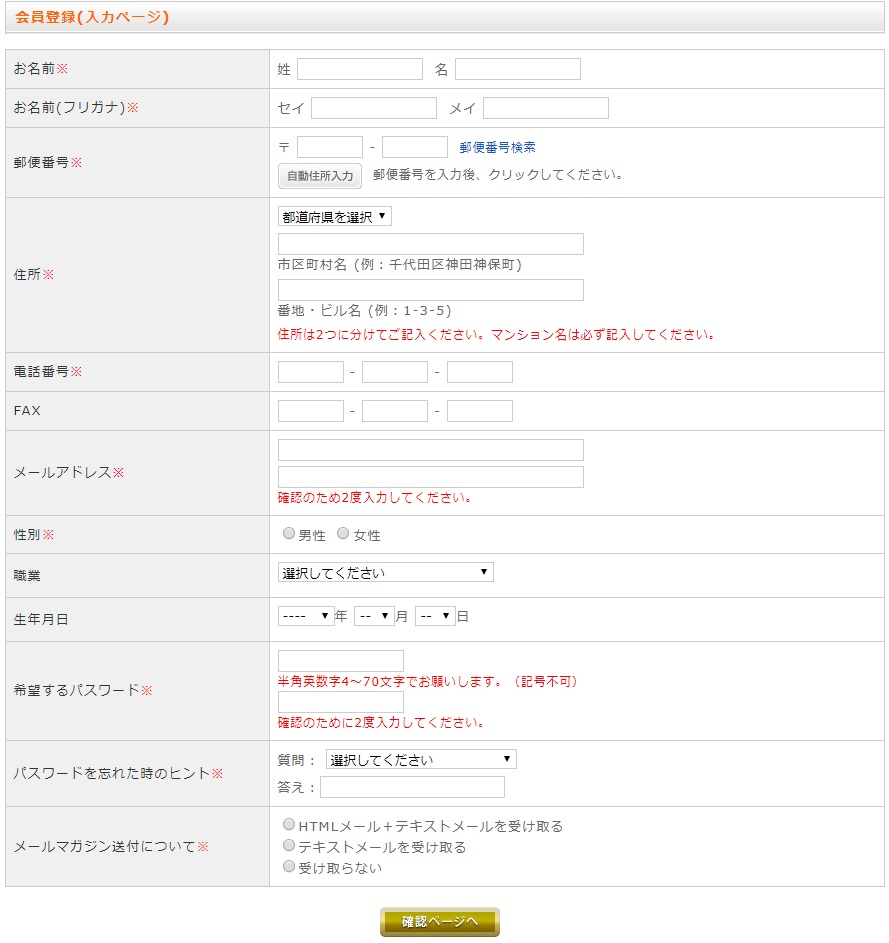The height and width of the screenshot is (943, 889).
Task: Choose HTMLメール+テキストメールを受け取る option
Action: pos(289,825)
